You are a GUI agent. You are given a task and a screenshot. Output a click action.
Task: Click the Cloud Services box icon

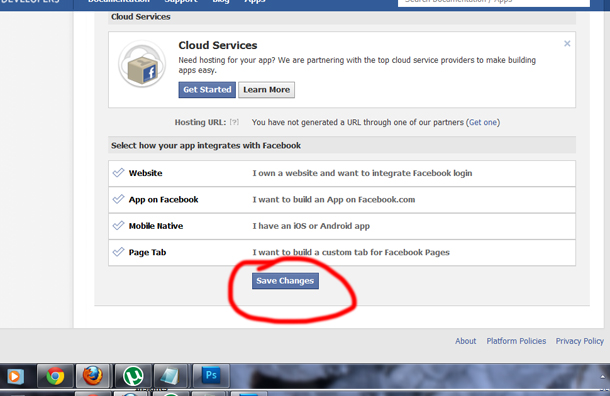point(142,63)
